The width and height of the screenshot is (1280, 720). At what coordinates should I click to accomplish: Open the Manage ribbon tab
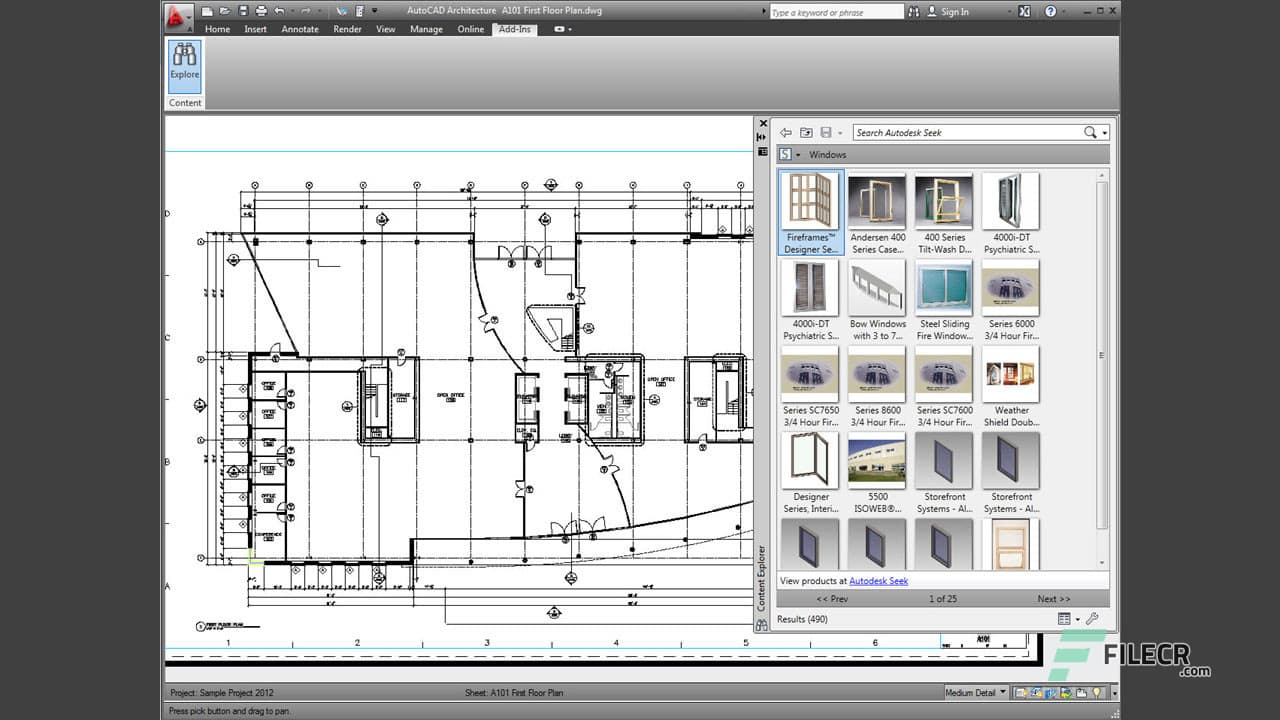(x=426, y=29)
